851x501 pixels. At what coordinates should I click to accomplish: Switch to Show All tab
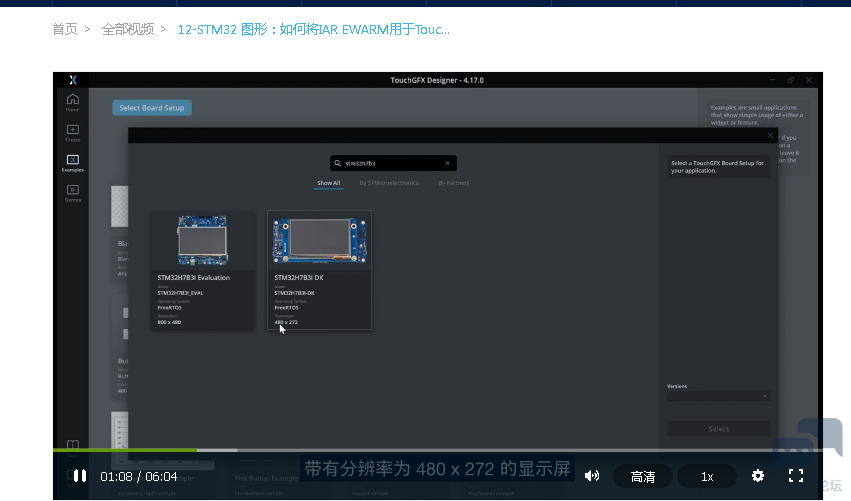click(328, 183)
